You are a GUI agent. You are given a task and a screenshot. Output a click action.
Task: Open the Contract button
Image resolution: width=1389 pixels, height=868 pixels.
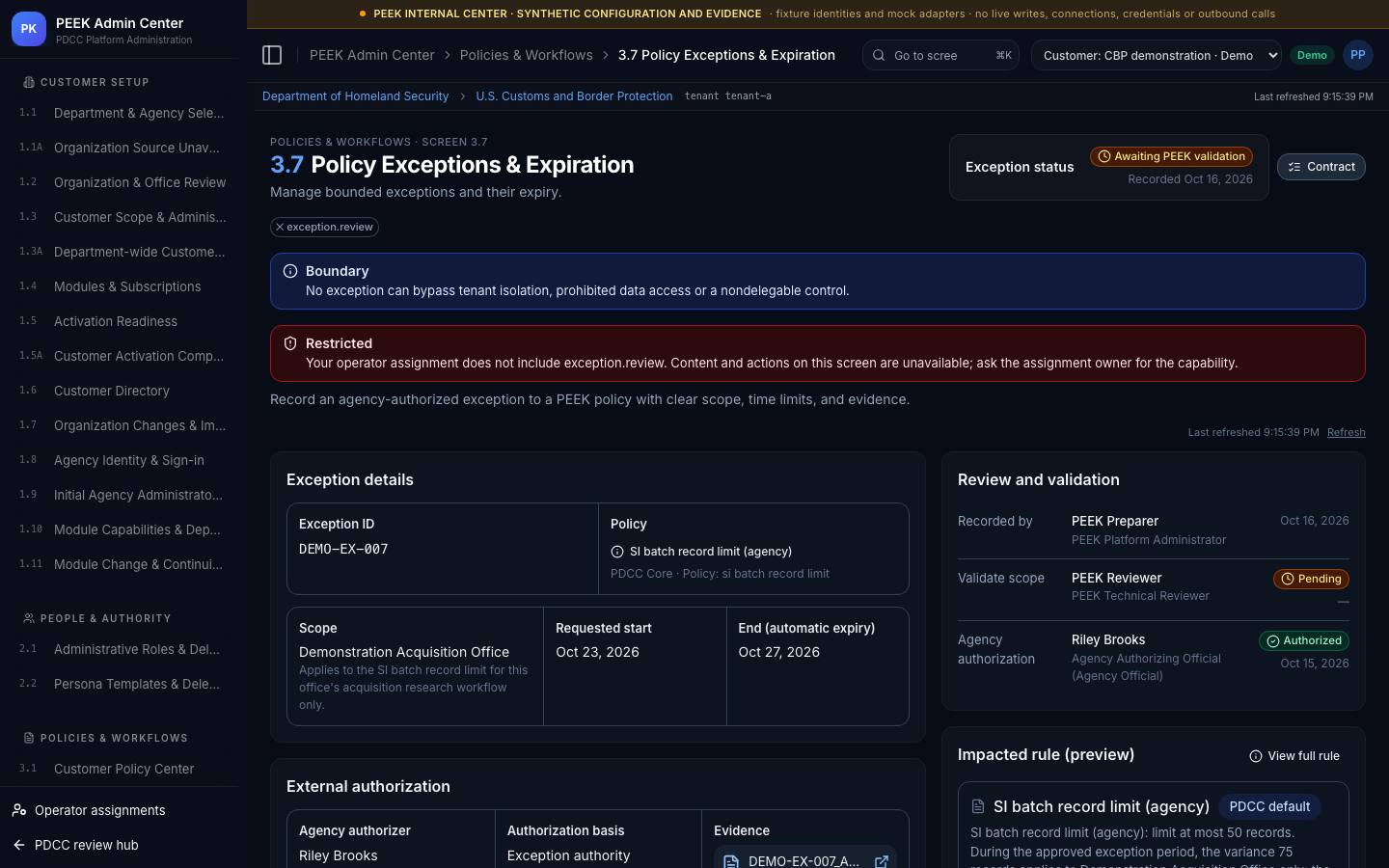(1321, 167)
